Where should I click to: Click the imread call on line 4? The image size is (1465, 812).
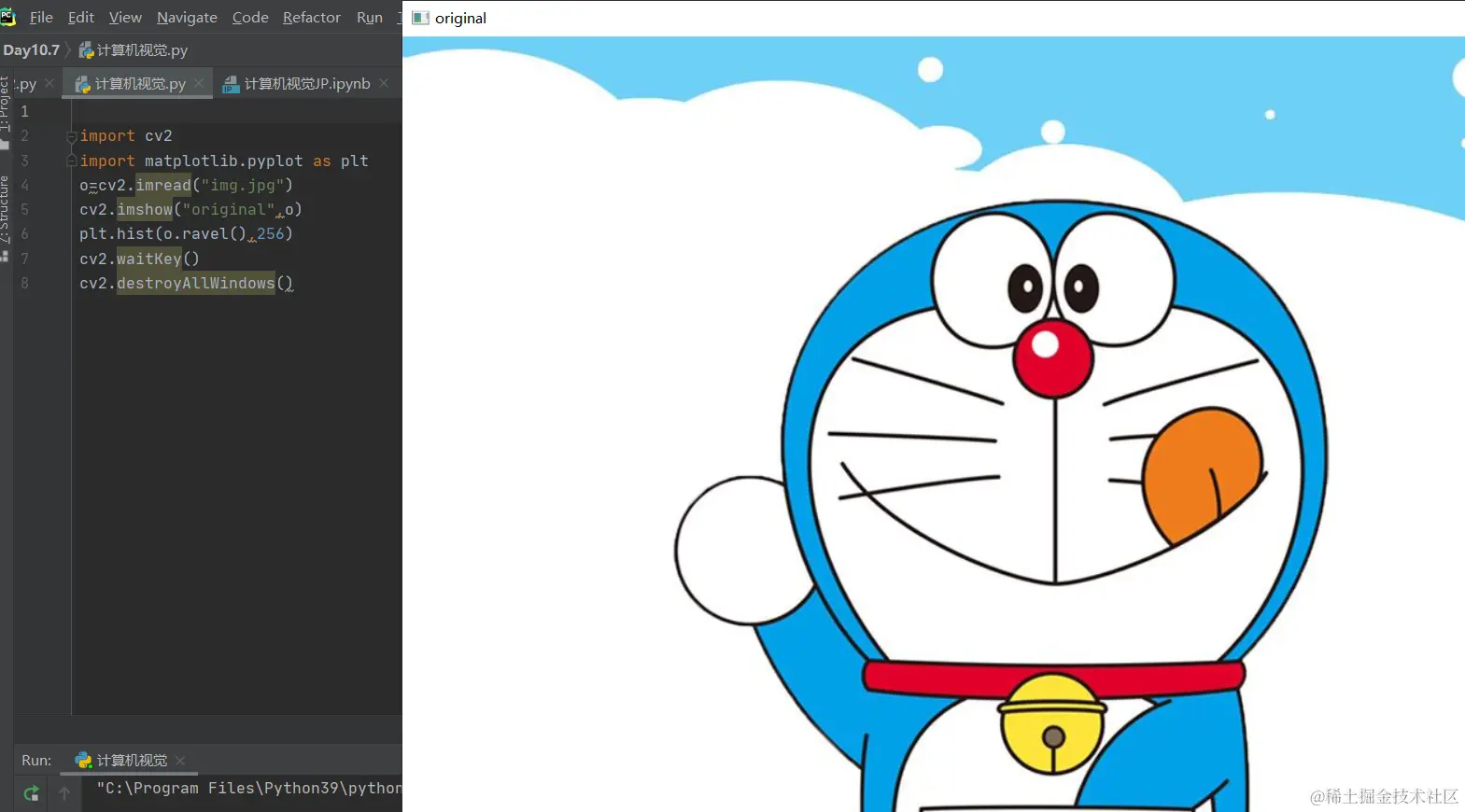click(163, 186)
